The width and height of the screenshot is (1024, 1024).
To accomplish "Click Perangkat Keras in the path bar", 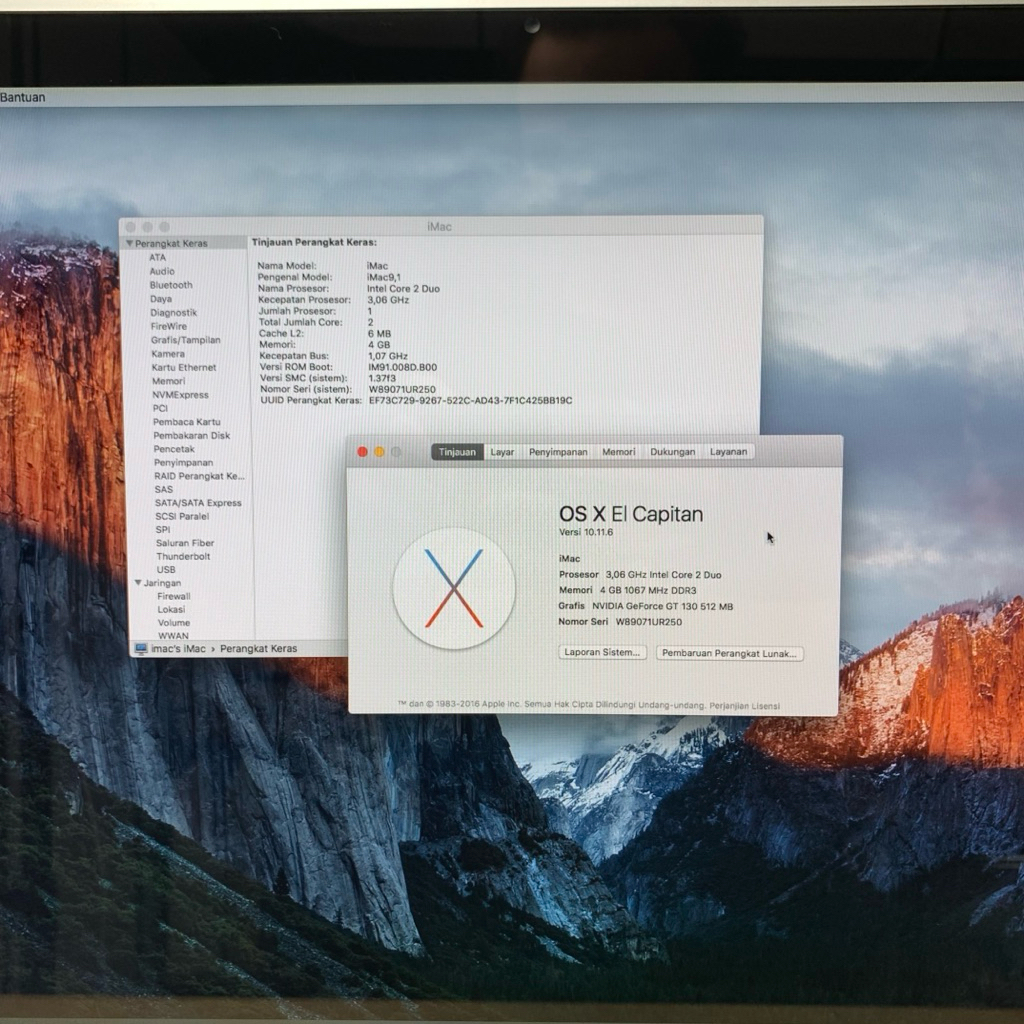I will [x=259, y=648].
